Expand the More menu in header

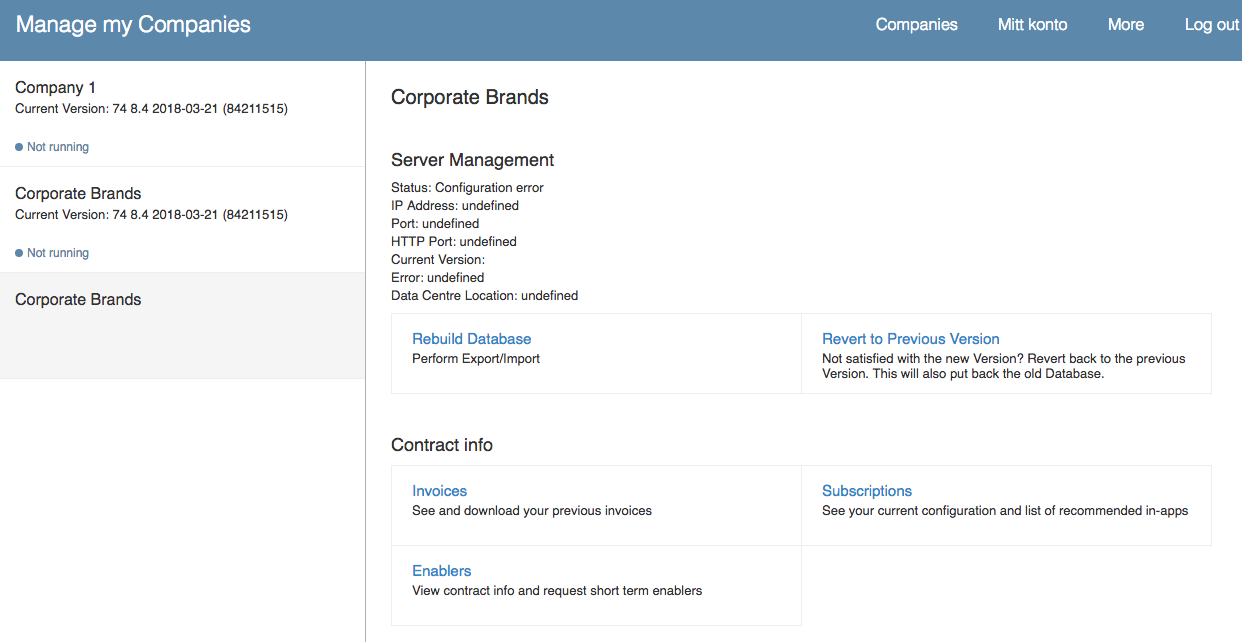1125,25
